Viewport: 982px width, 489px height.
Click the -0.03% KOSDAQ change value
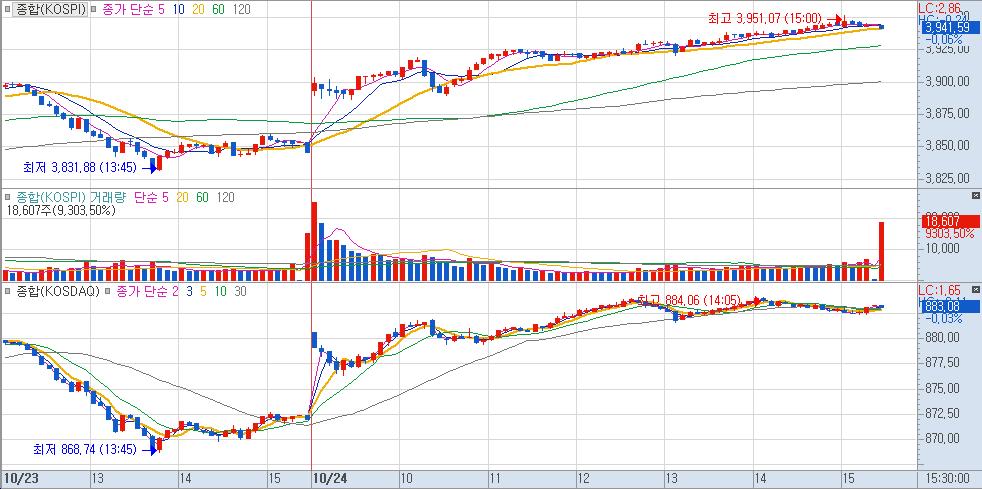pos(945,319)
